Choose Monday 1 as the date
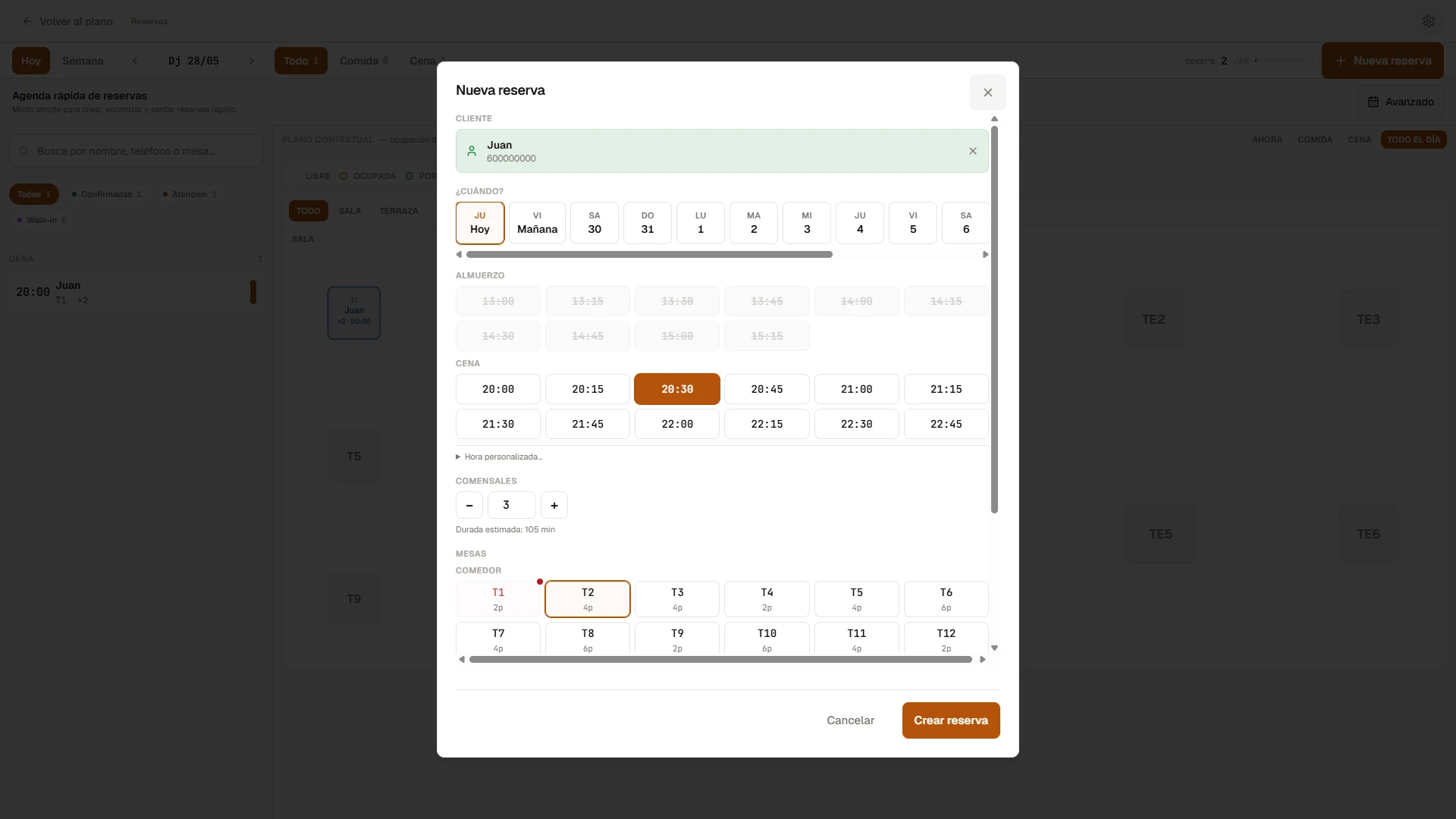Image resolution: width=1456 pixels, height=819 pixels. tap(701, 223)
